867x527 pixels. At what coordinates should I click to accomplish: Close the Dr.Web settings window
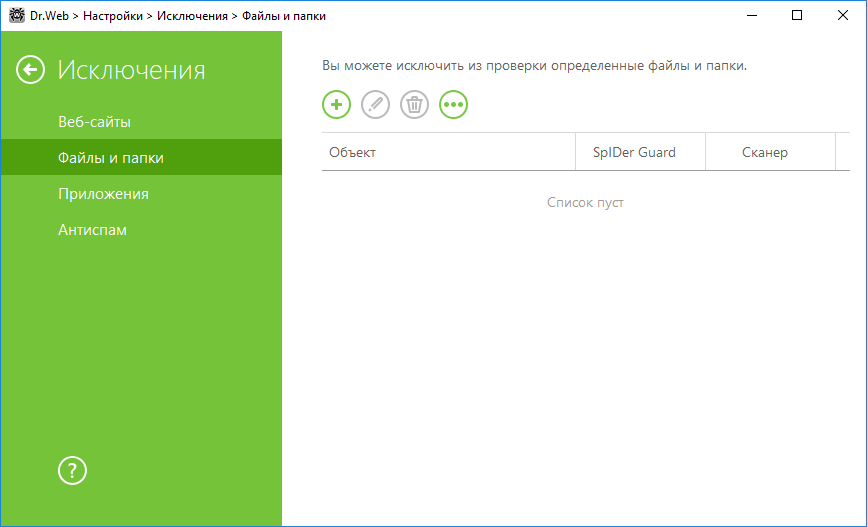[x=843, y=15]
